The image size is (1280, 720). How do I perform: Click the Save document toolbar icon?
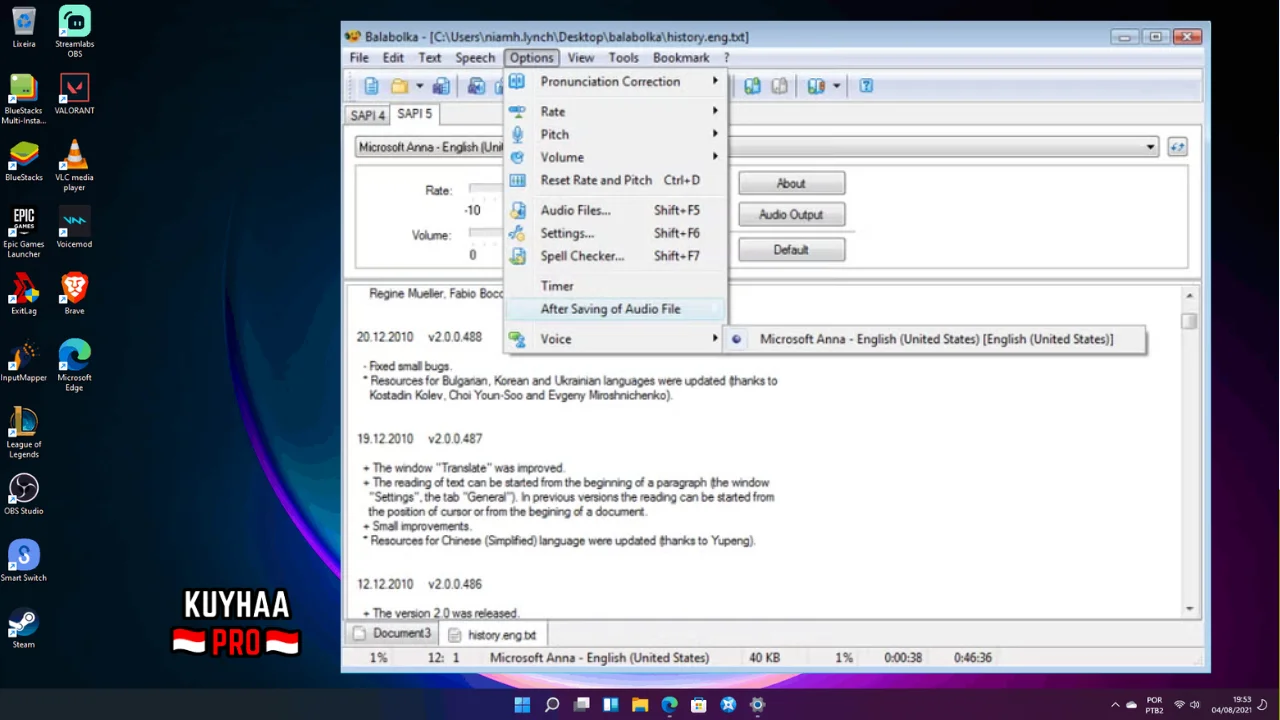coord(441,86)
